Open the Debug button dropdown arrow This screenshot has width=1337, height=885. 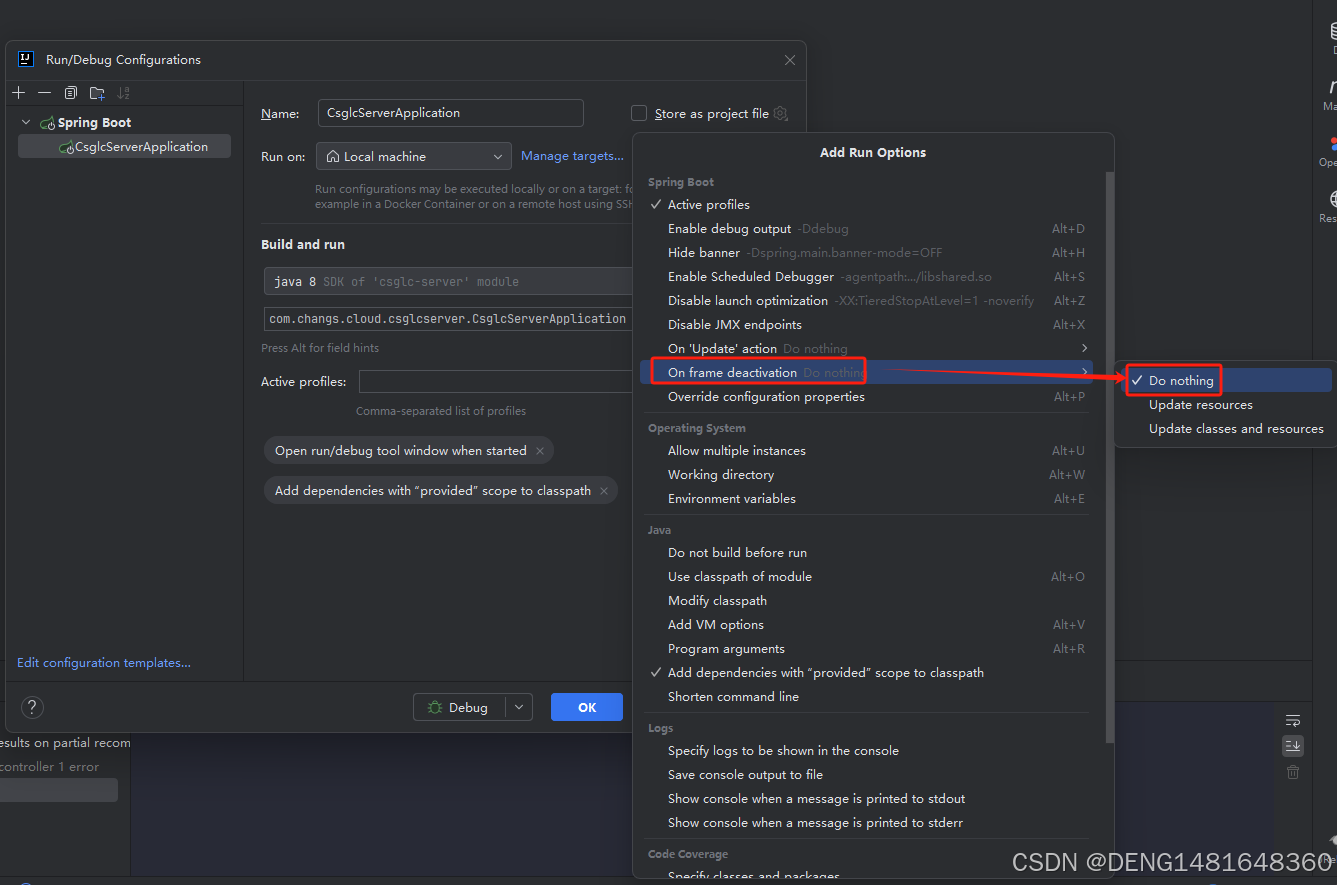(519, 707)
